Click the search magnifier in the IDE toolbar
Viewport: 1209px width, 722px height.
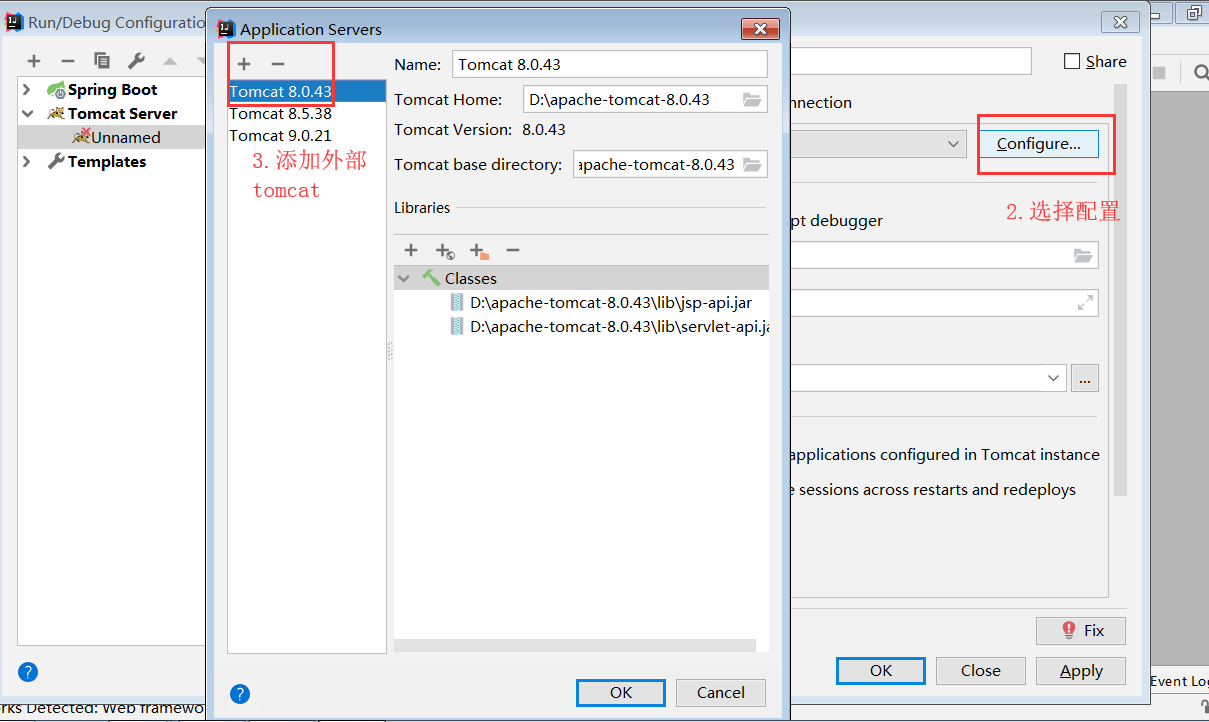point(1200,72)
